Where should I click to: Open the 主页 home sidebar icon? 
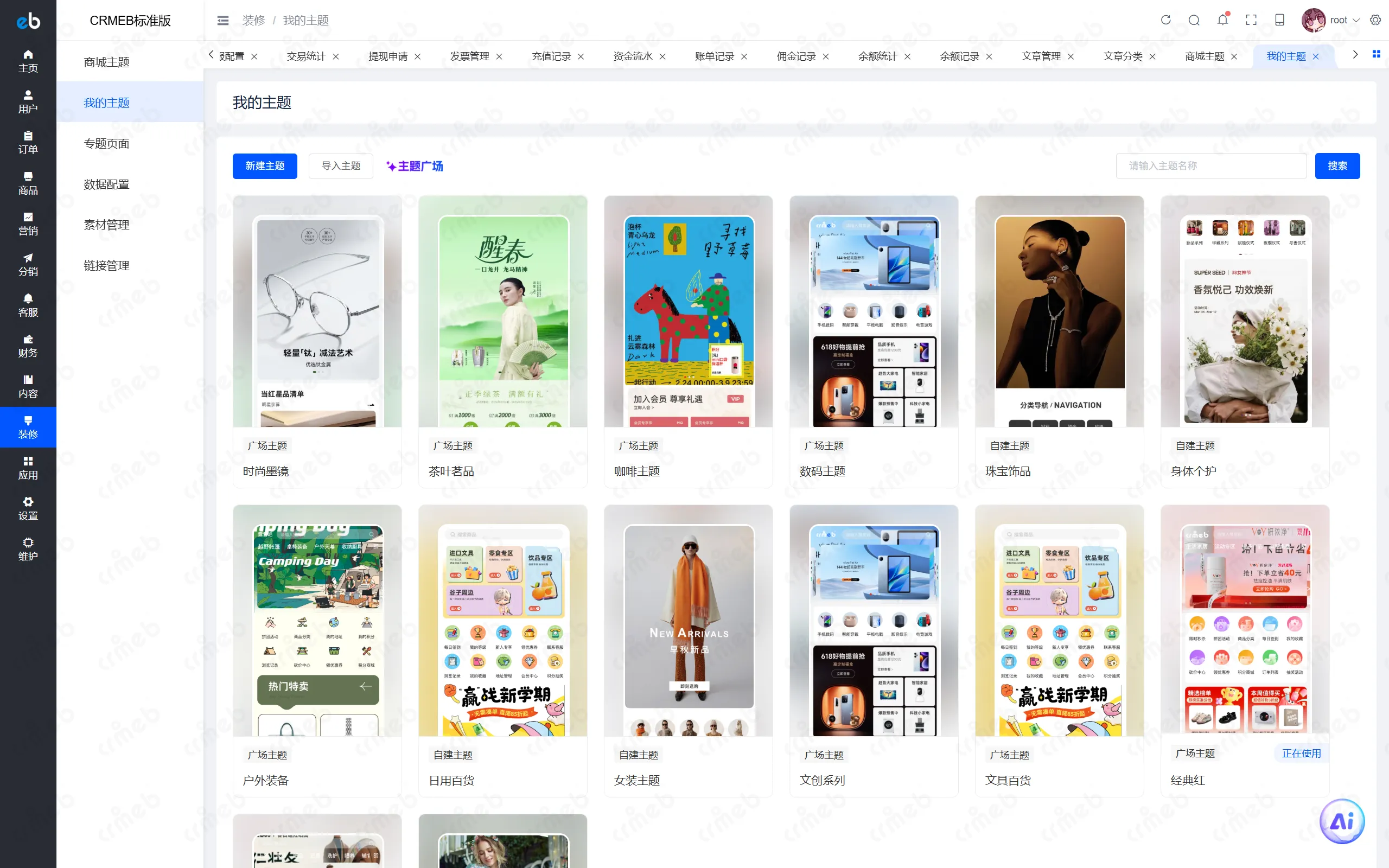tap(28, 61)
